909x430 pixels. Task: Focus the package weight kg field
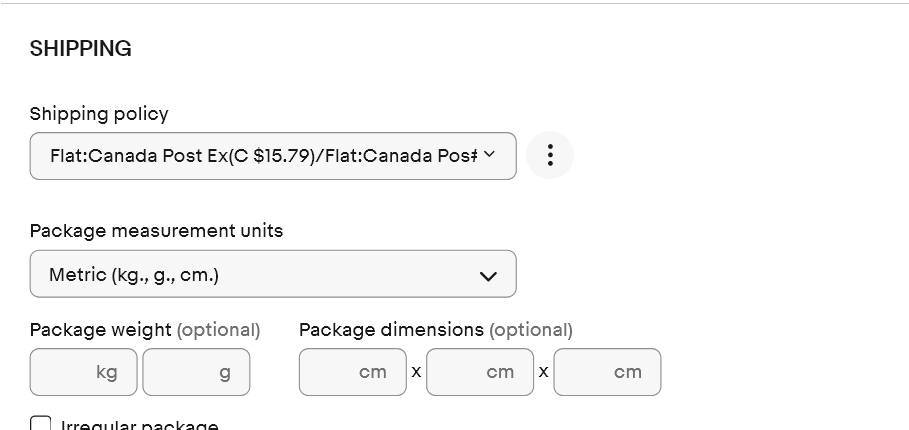pos(83,372)
